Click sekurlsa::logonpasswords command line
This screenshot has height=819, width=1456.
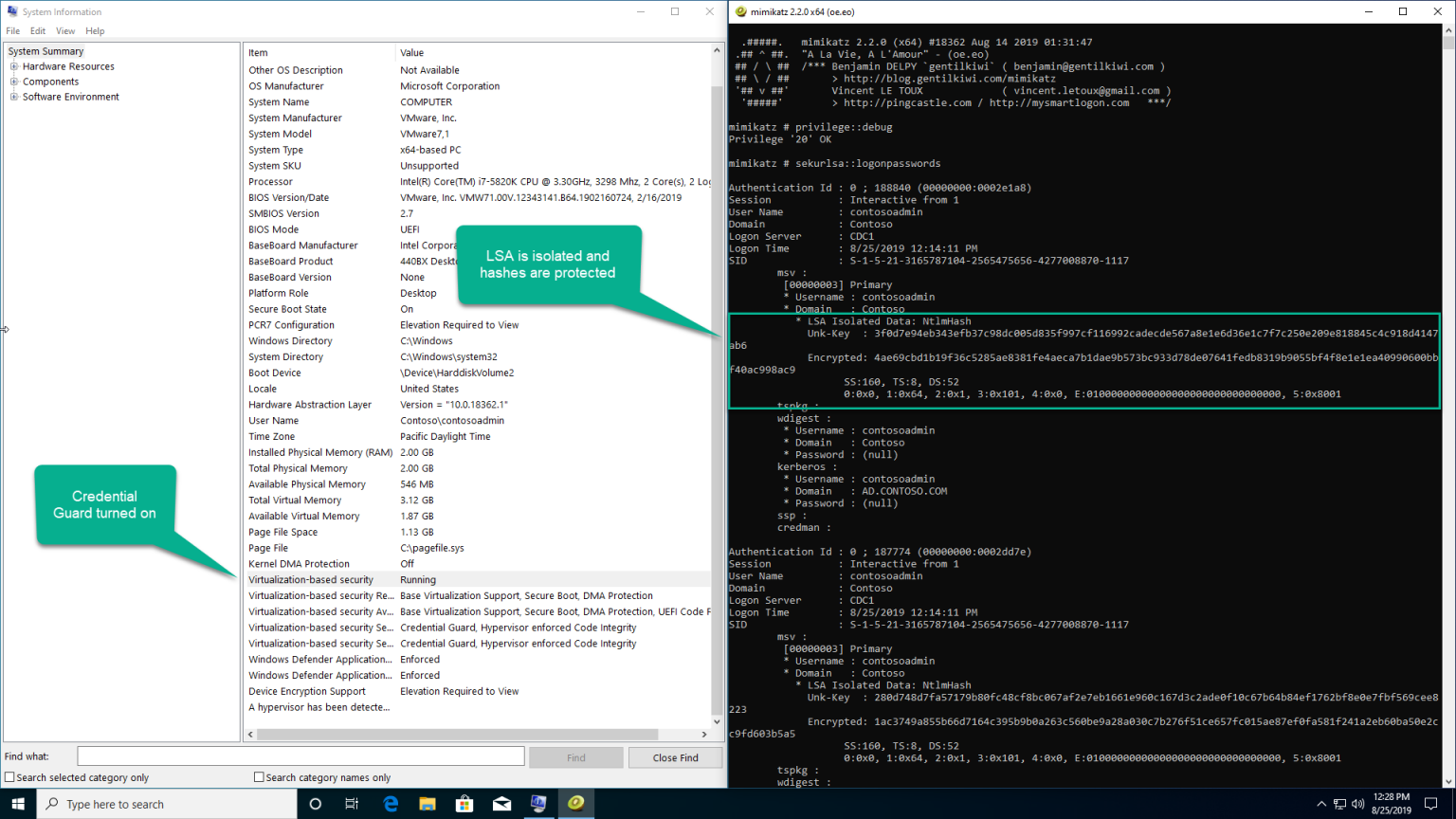(834, 164)
